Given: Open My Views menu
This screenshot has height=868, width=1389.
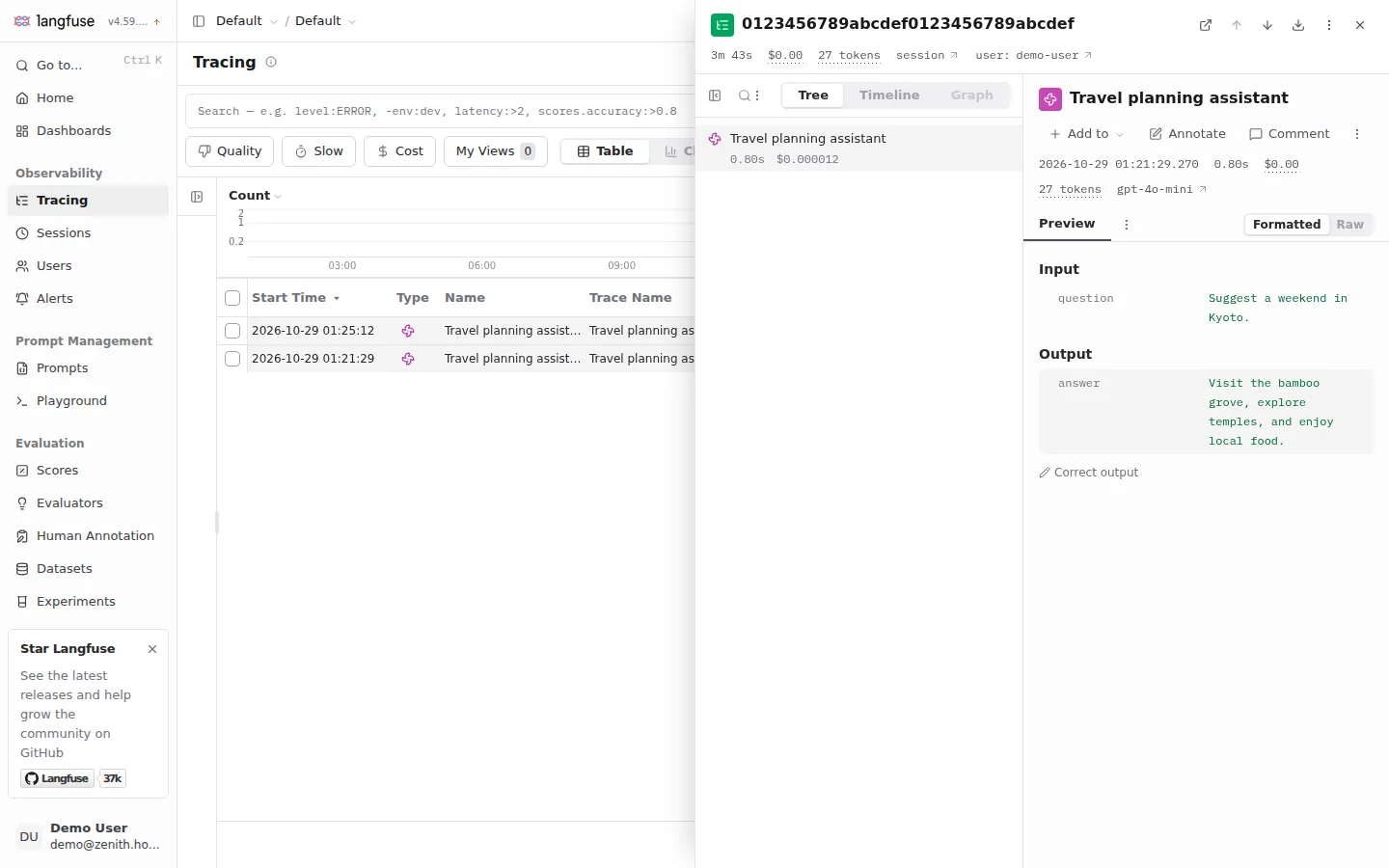Looking at the screenshot, I should tap(496, 151).
